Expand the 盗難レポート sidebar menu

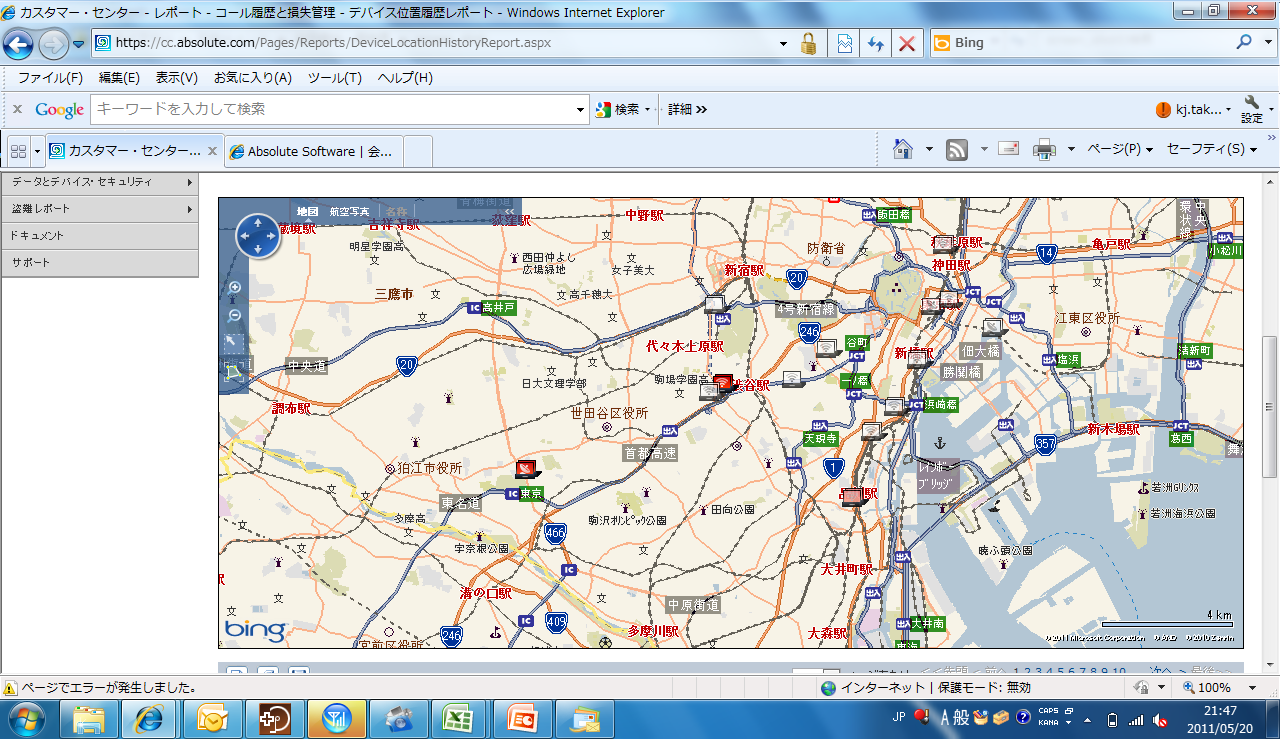tap(99, 209)
